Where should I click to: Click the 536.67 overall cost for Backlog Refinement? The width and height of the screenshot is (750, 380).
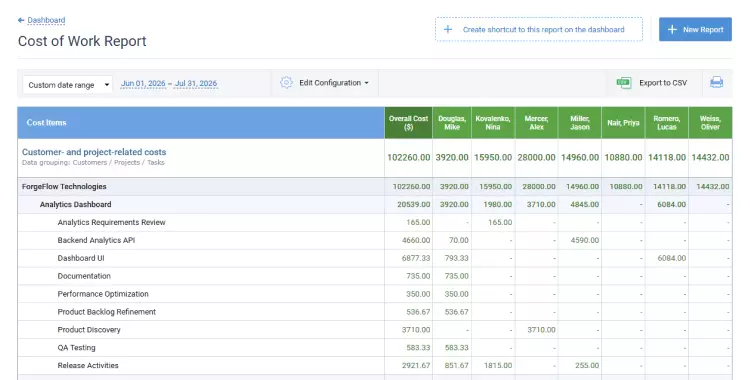point(418,312)
